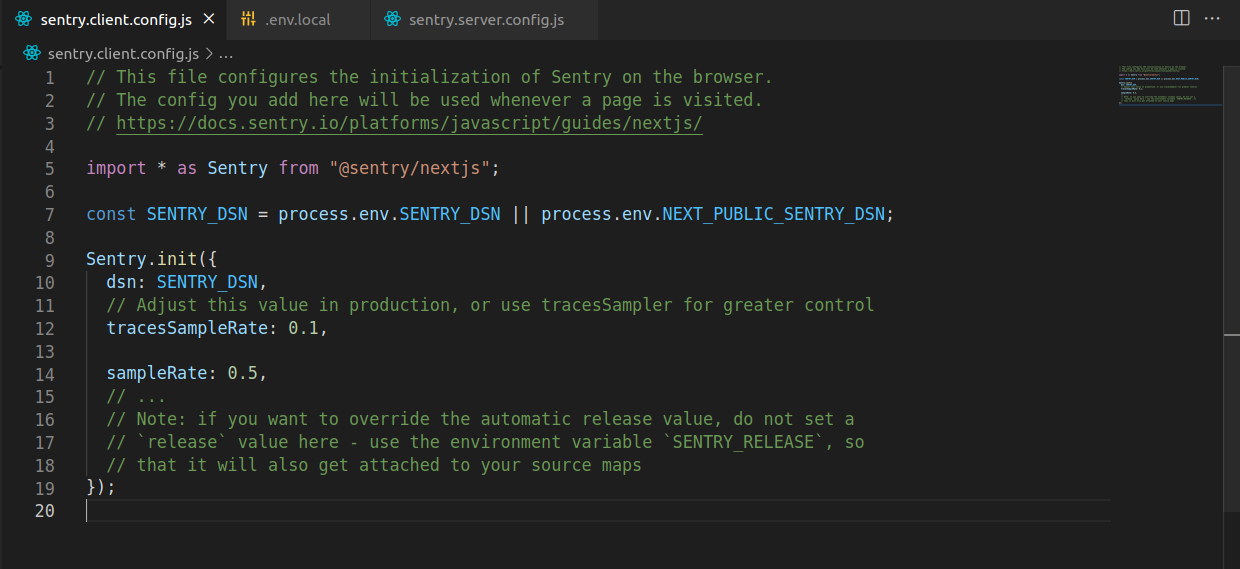Click the "@sentry/nextjs" import string
Image resolution: width=1240 pixels, height=569 pixels.
click(409, 168)
